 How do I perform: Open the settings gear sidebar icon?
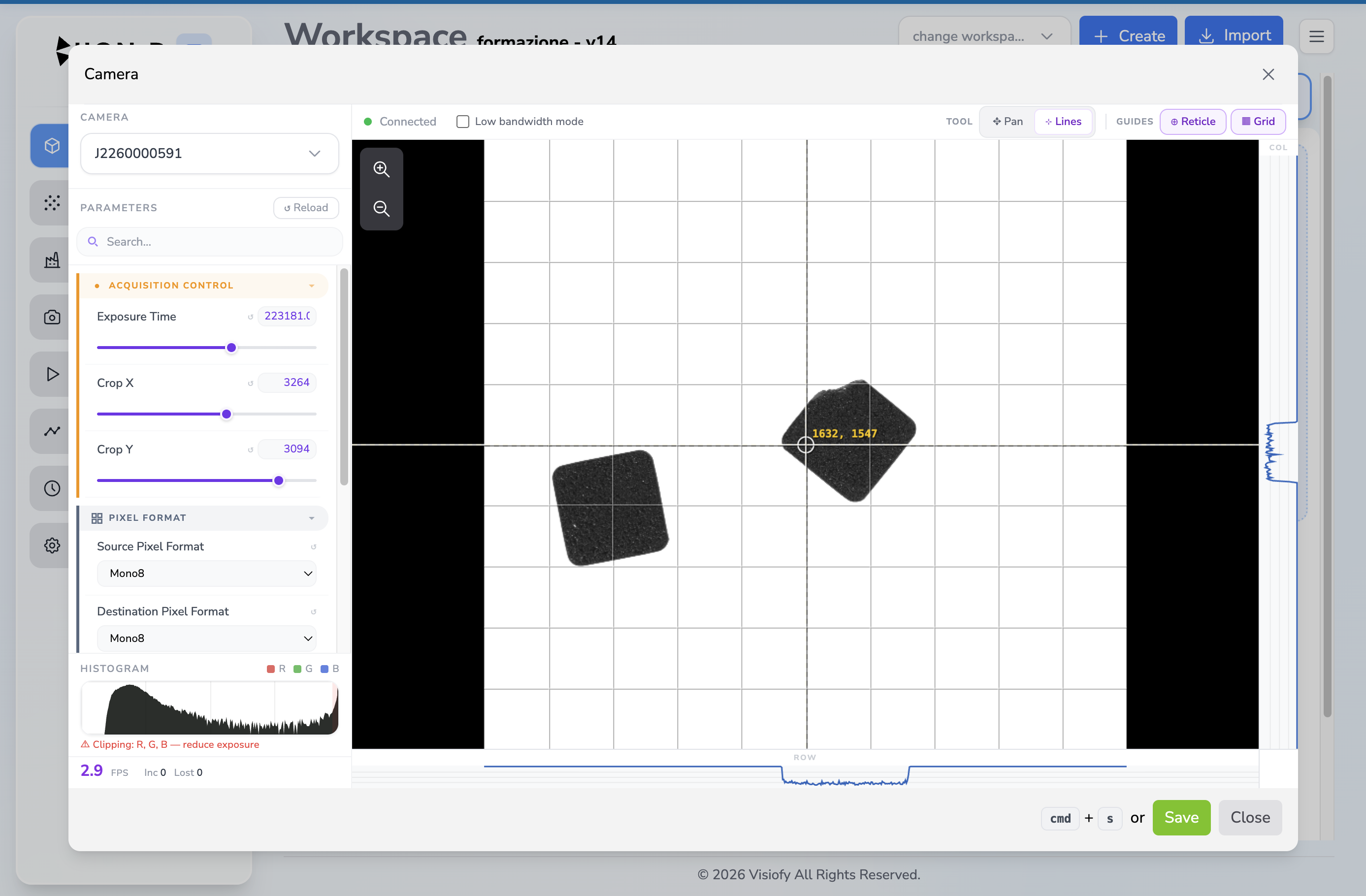point(52,545)
